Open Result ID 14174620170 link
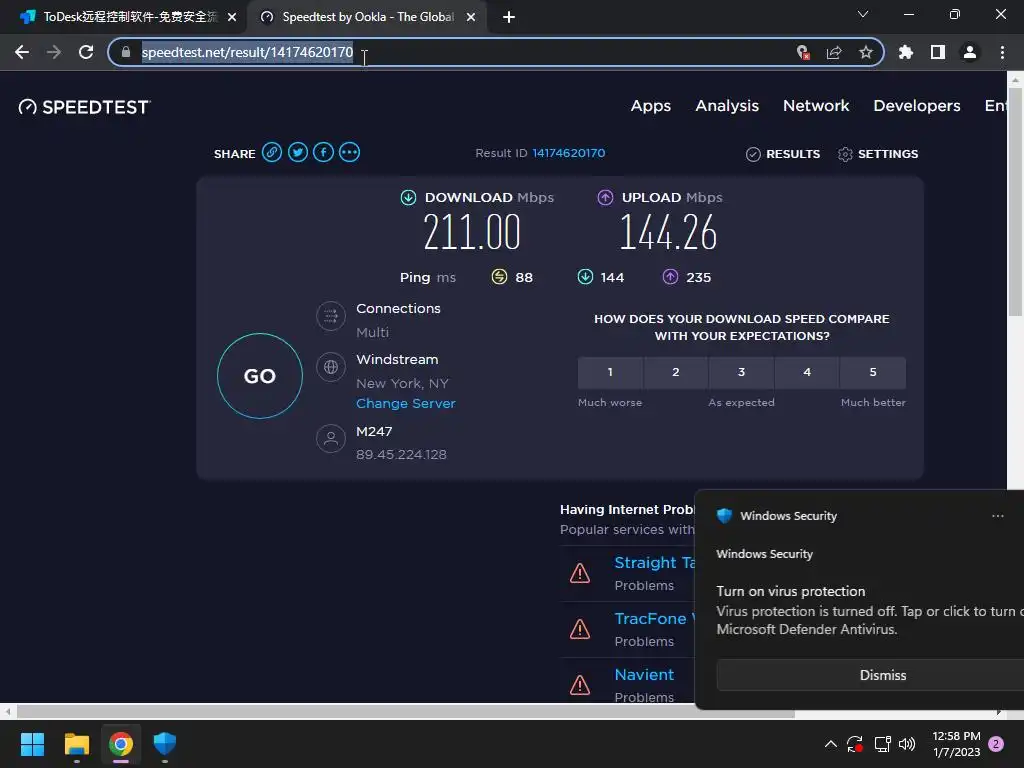Viewport: 1024px width, 768px height. 568,153
